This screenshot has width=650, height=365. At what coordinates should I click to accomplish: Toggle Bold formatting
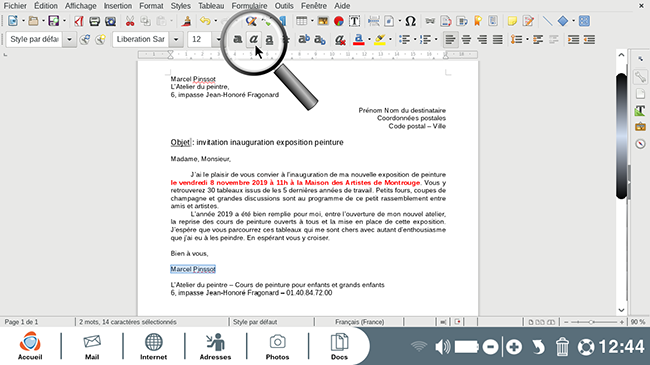click(238, 39)
